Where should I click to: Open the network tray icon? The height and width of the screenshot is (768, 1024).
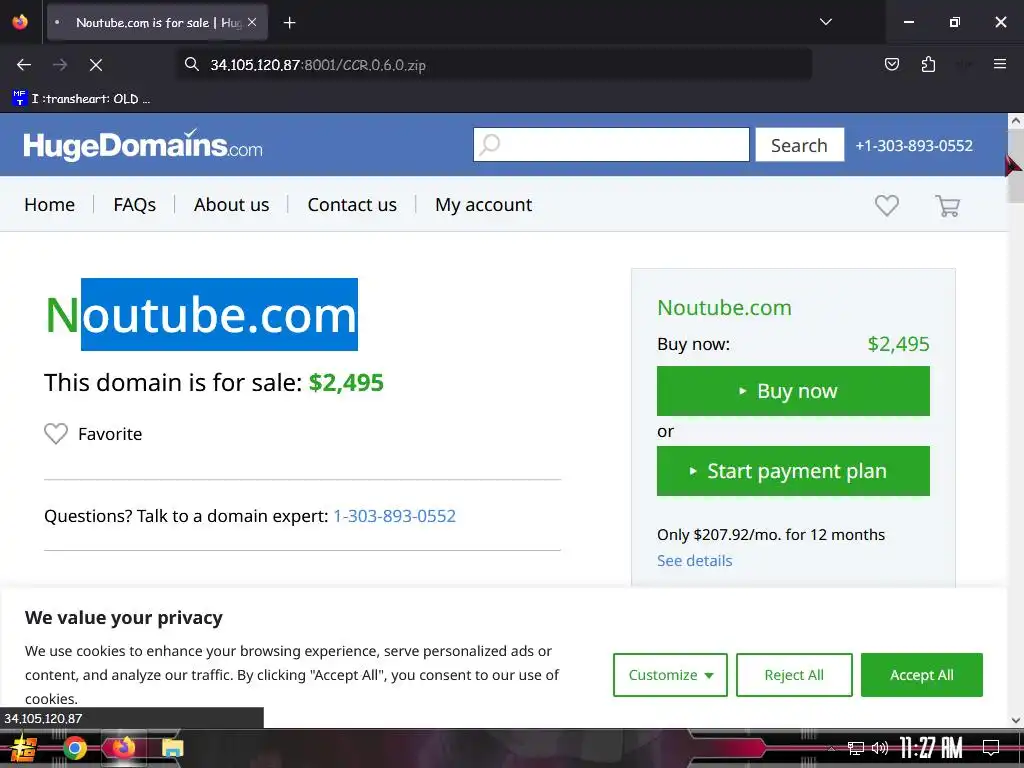[x=855, y=748]
